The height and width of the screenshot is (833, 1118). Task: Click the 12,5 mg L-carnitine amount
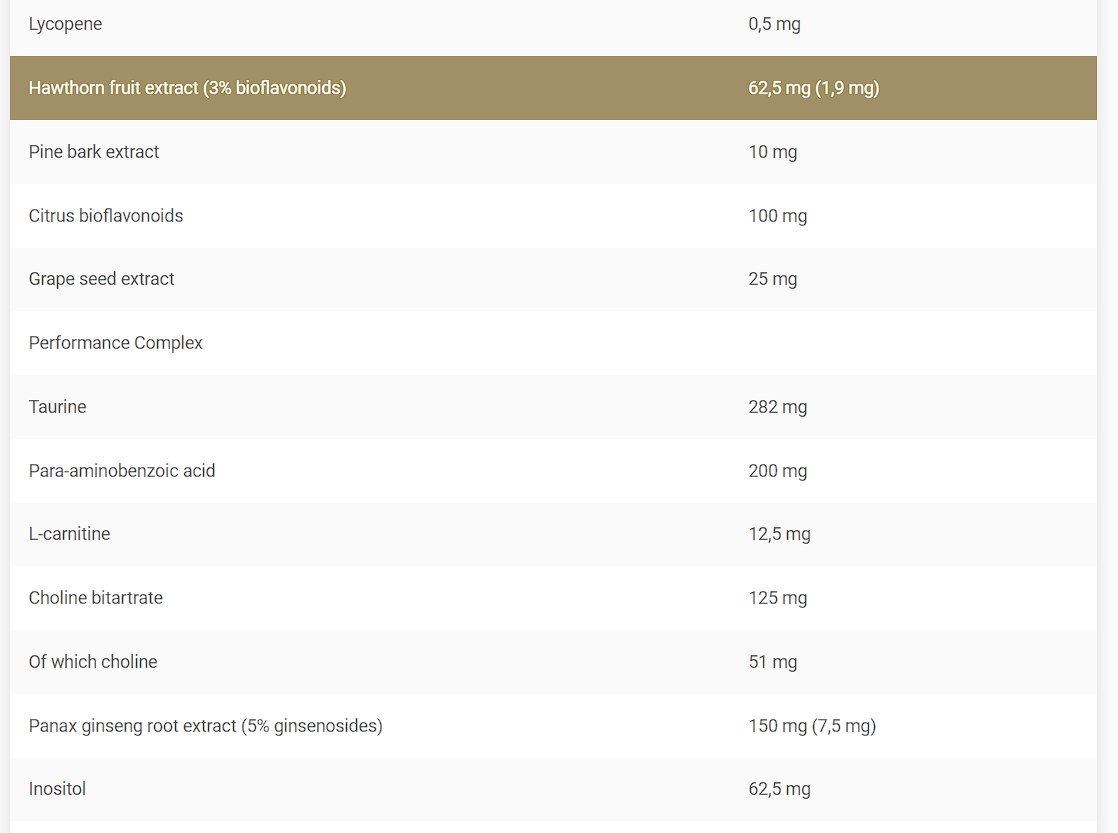tap(779, 534)
